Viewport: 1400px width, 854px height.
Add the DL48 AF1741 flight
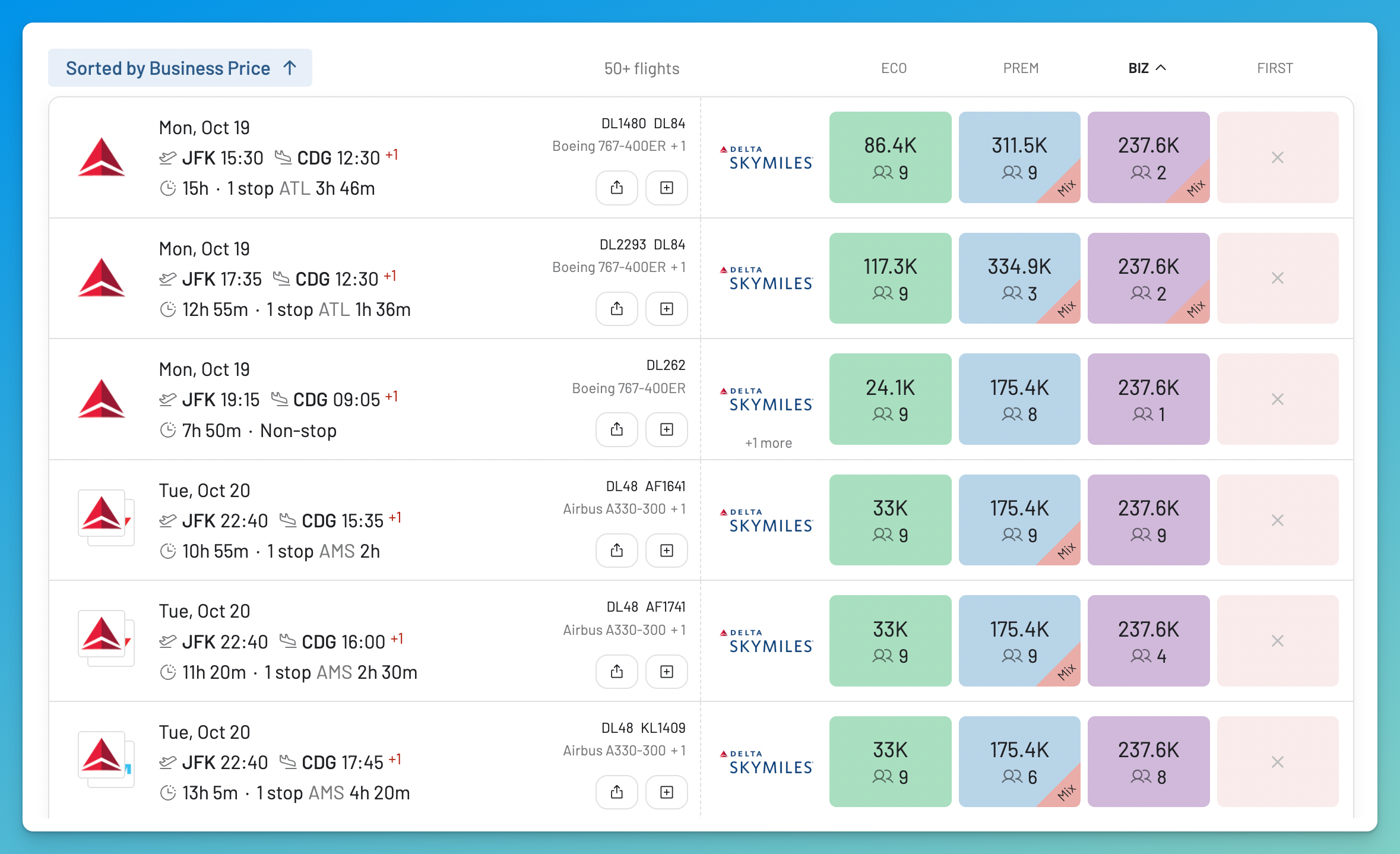(x=667, y=672)
